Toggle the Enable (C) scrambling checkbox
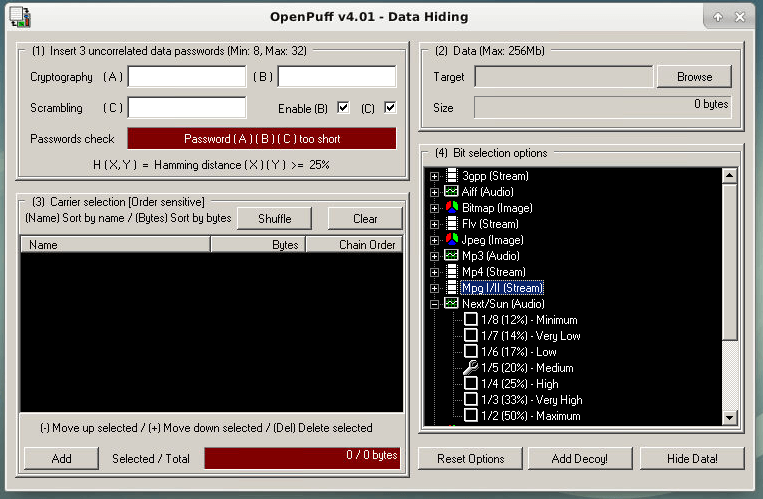763x499 pixels. tap(390, 108)
